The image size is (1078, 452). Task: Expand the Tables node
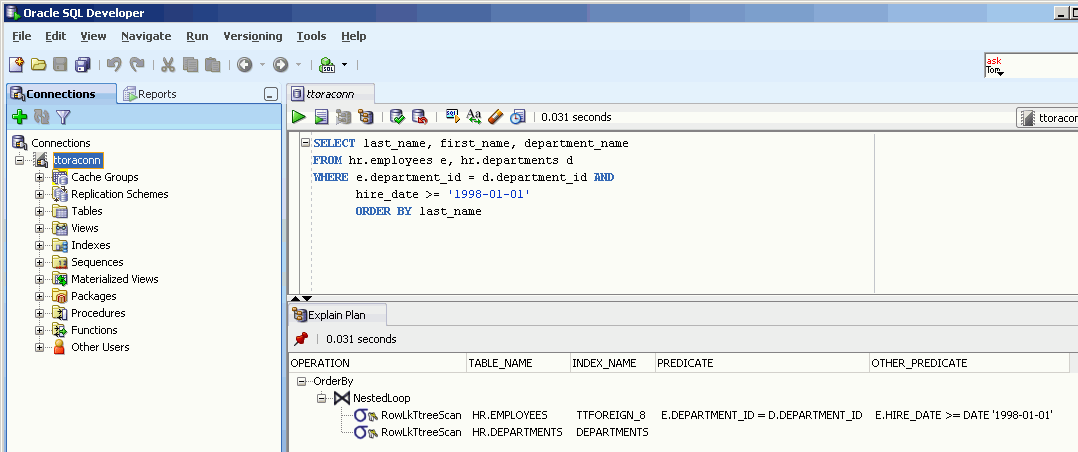tap(39, 211)
